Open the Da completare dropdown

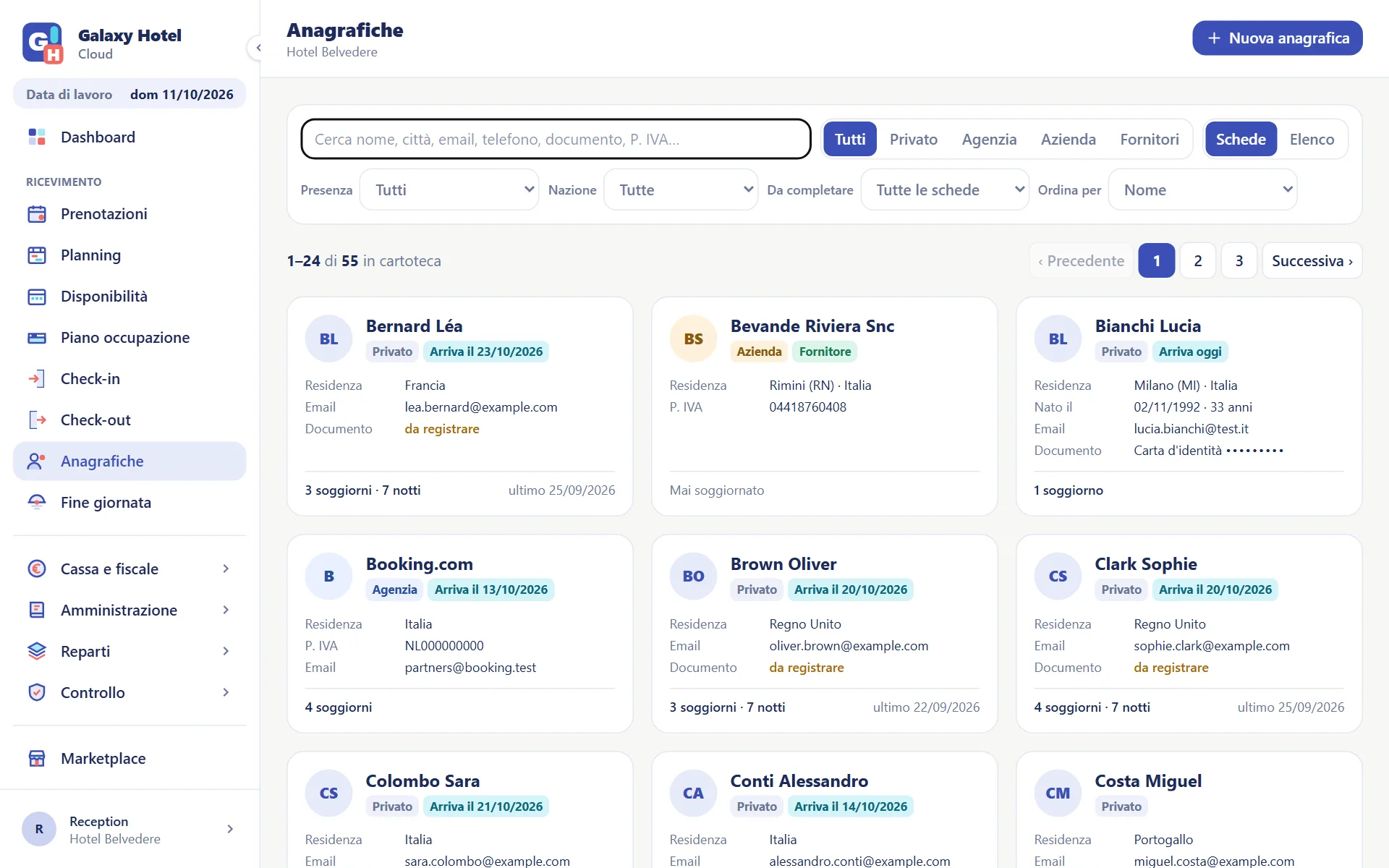[945, 190]
